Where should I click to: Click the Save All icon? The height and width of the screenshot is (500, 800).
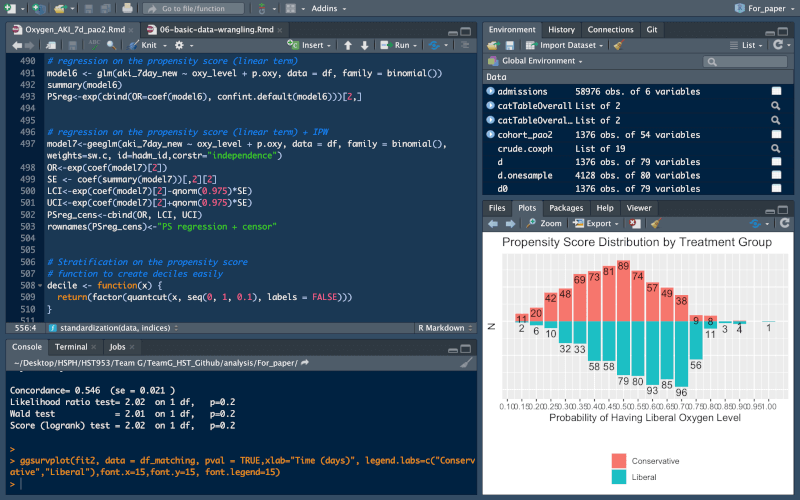106,8
